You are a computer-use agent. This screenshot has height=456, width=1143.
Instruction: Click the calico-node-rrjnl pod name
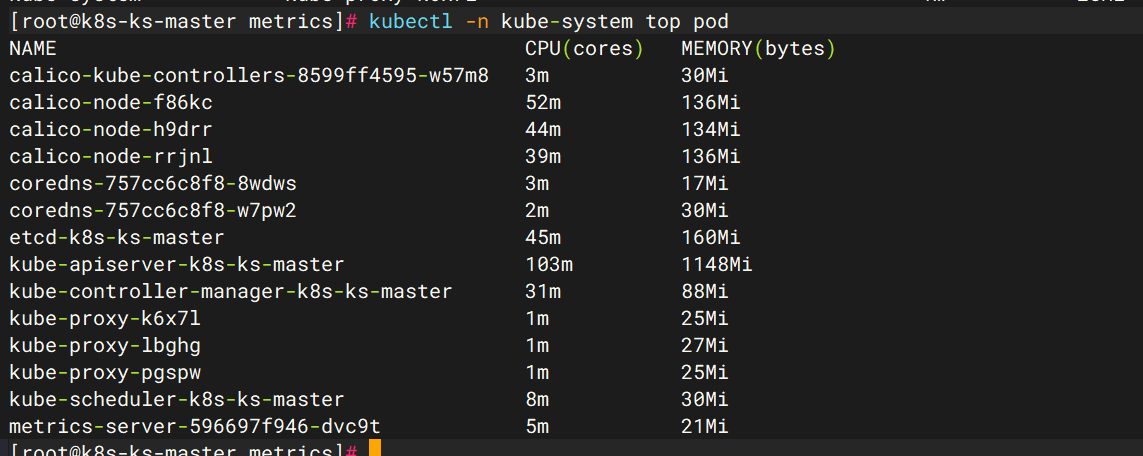[111, 156]
